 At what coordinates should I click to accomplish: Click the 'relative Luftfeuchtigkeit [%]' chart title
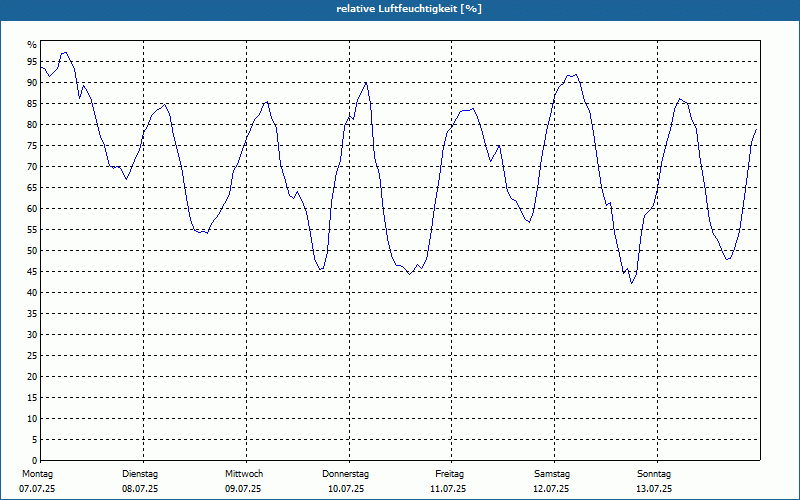click(409, 9)
